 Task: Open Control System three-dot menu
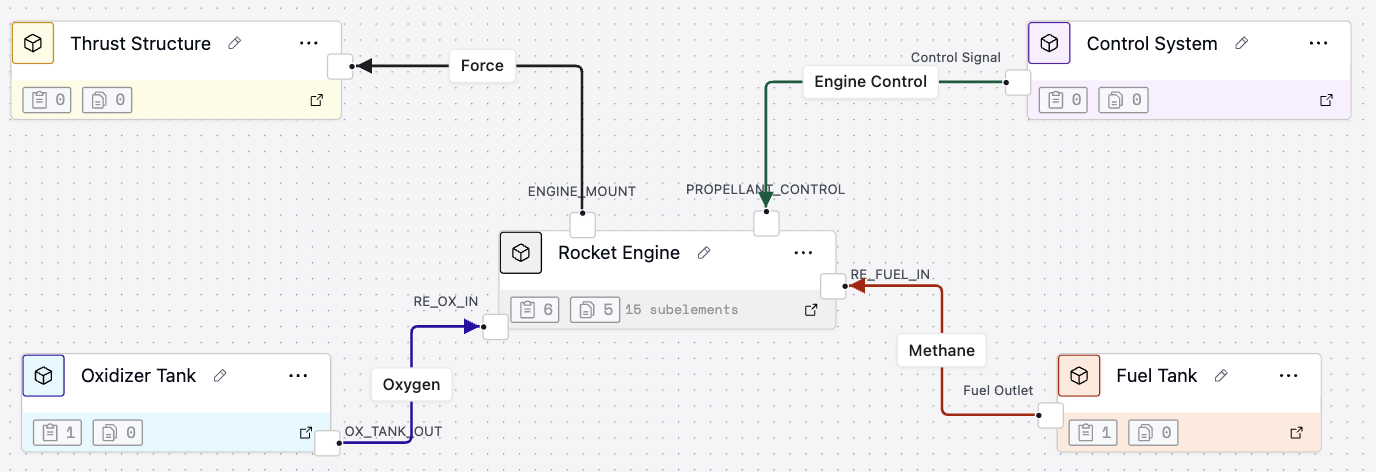[1318, 43]
